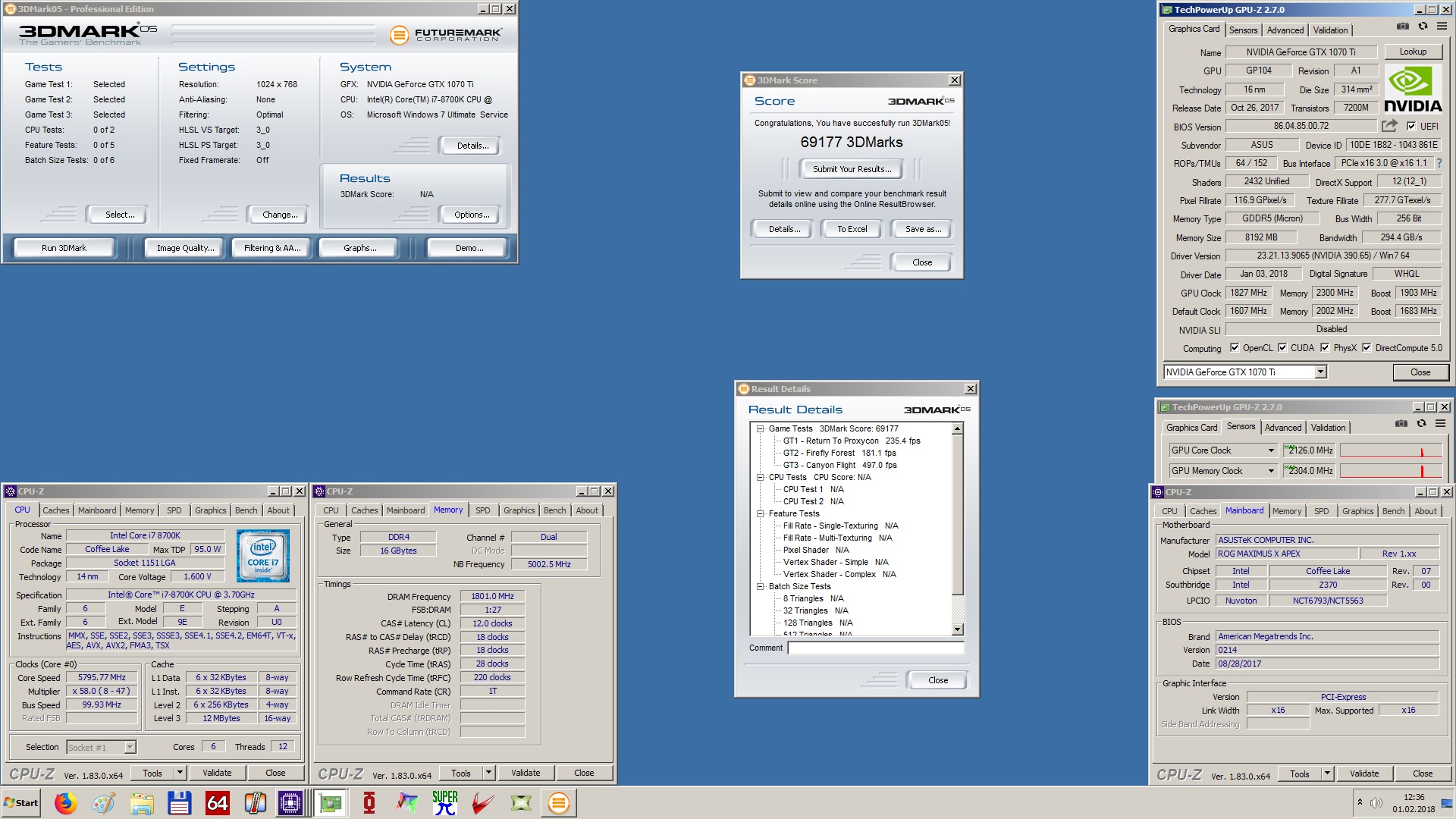Toggle the UEFI checkbox in GPU-Z
Viewport: 1456px width, 819px height.
tap(1411, 127)
